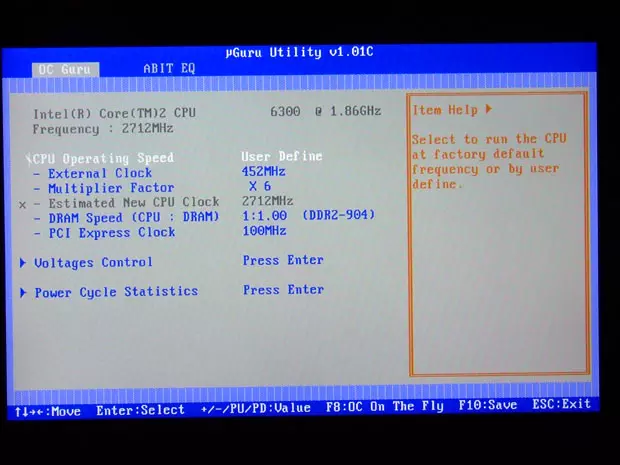The height and width of the screenshot is (465, 620).
Task: Click the Item Help heading
Action: [445, 110]
